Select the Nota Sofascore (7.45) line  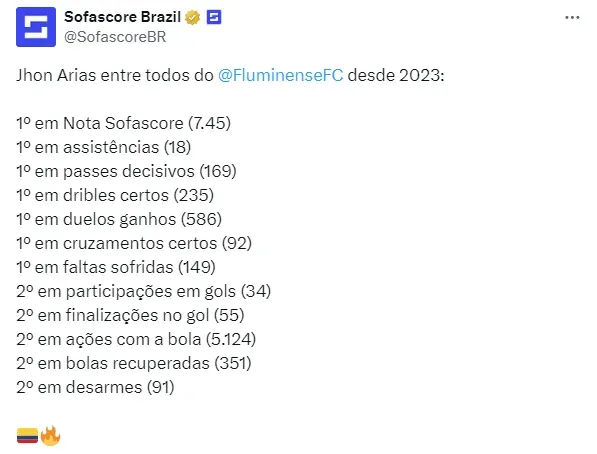point(123,123)
